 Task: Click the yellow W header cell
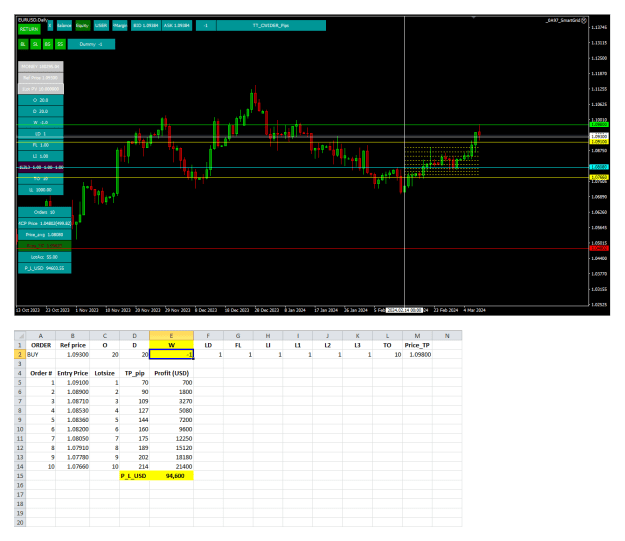point(171,345)
